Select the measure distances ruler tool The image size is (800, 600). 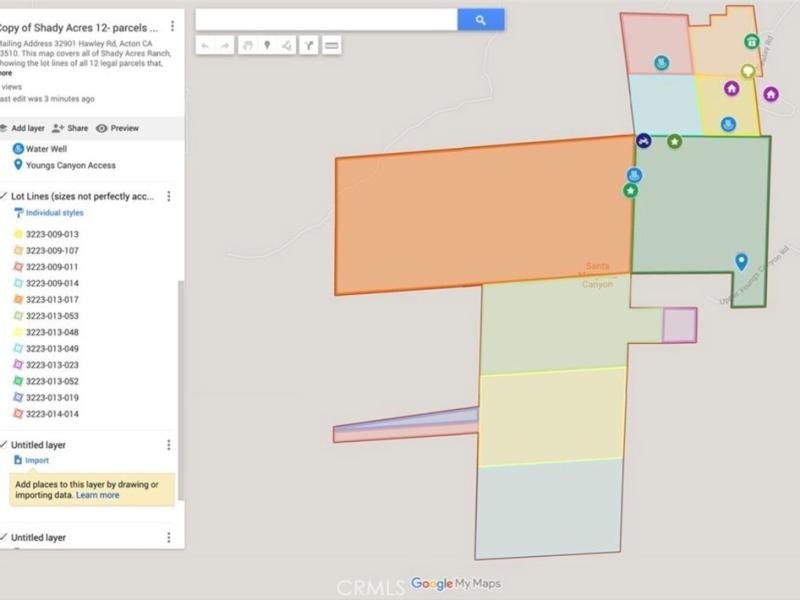click(x=332, y=45)
